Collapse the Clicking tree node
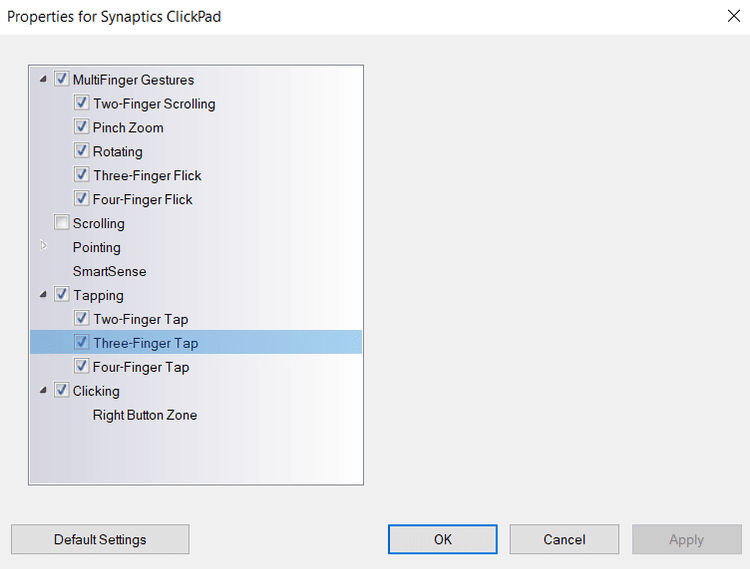 [43, 390]
